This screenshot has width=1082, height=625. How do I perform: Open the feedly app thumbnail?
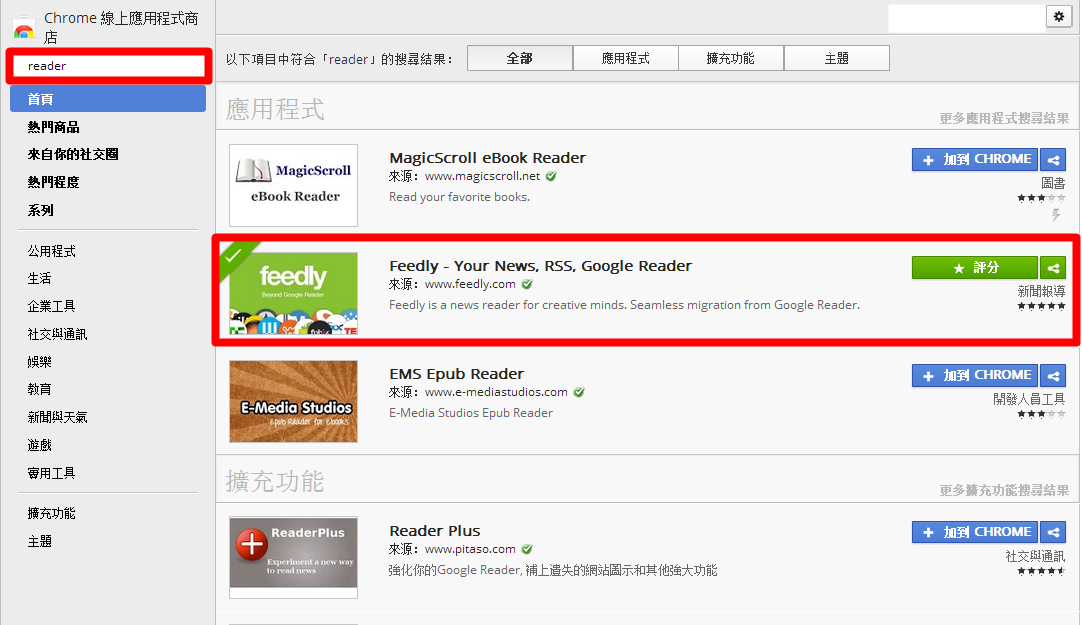tap(293, 293)
